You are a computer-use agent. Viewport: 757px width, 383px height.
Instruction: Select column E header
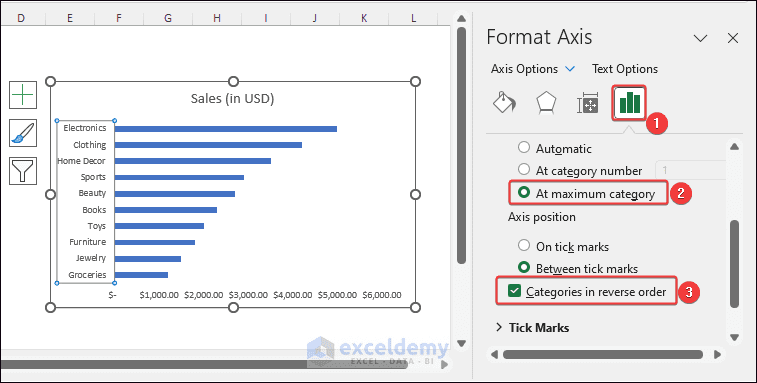[x=70, y=18]
